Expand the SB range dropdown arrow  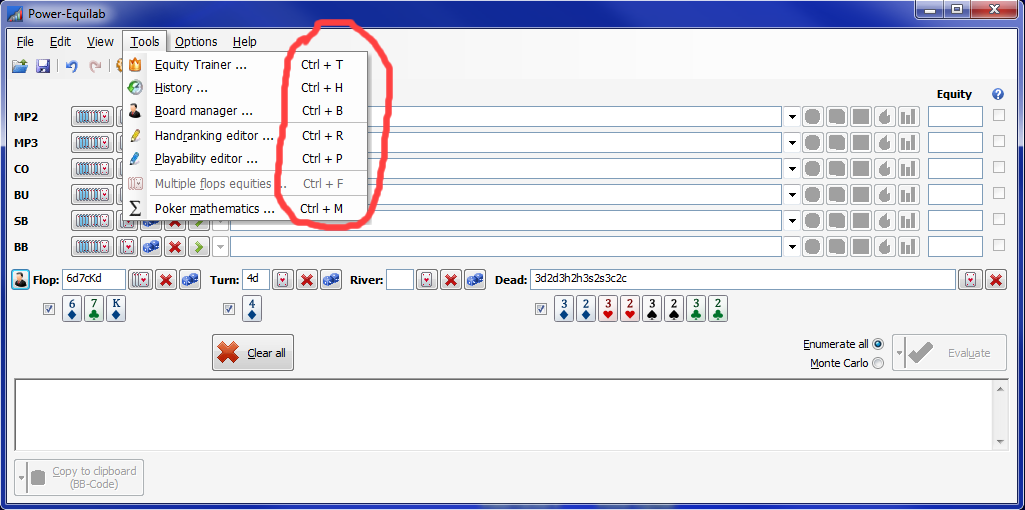pyautogui.click(x=792, y=221)
